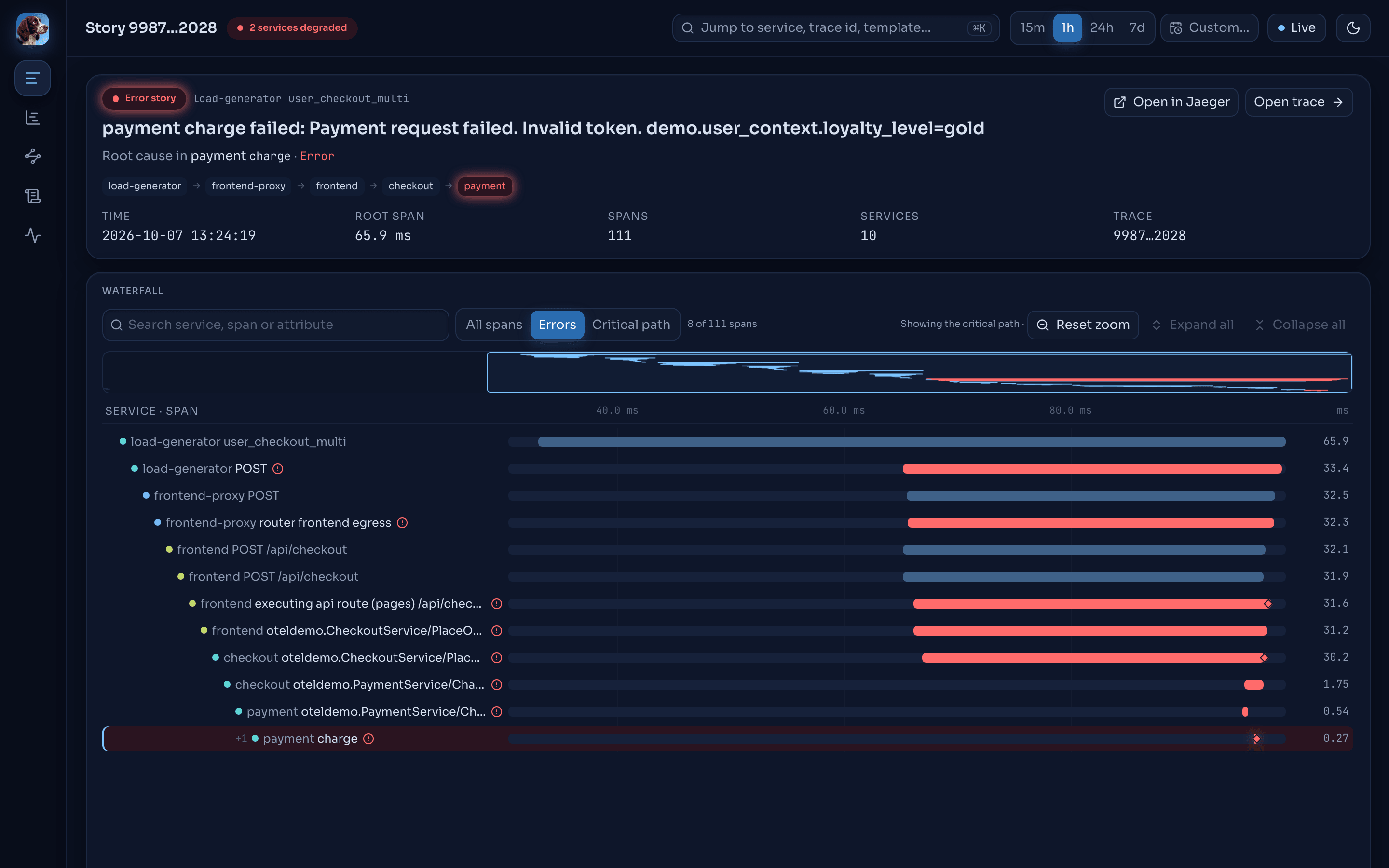Click diamond event marker on payment charge bar
The height and width of the screenshot is (868, 1389).
click(1256, 739)
